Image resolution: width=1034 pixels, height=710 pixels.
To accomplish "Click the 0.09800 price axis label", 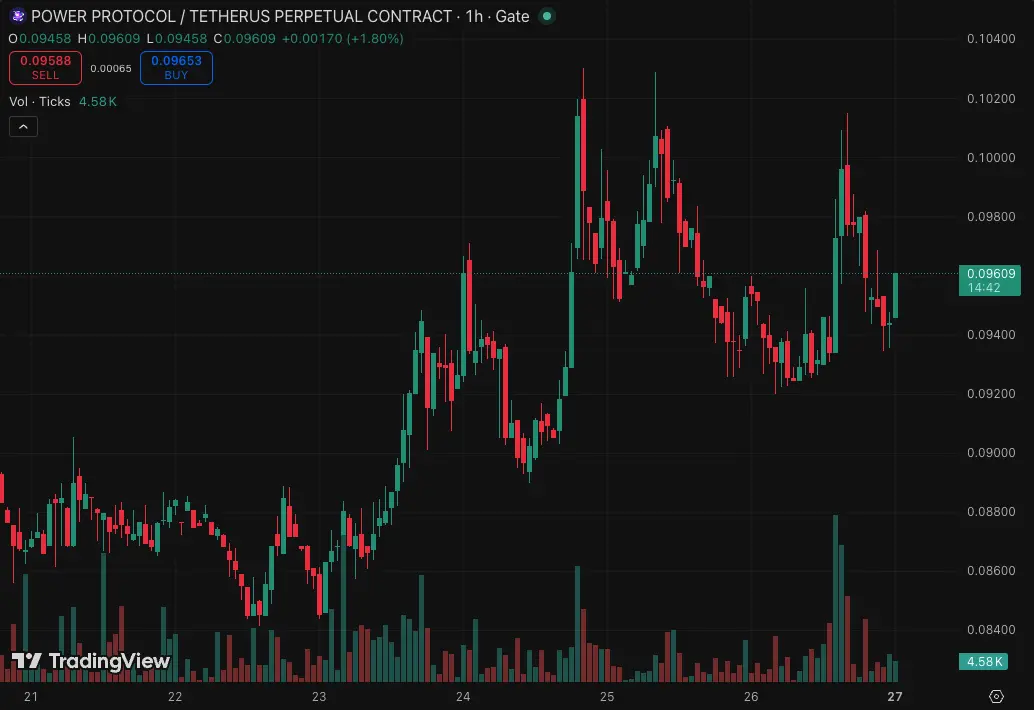I will (991, 217).
